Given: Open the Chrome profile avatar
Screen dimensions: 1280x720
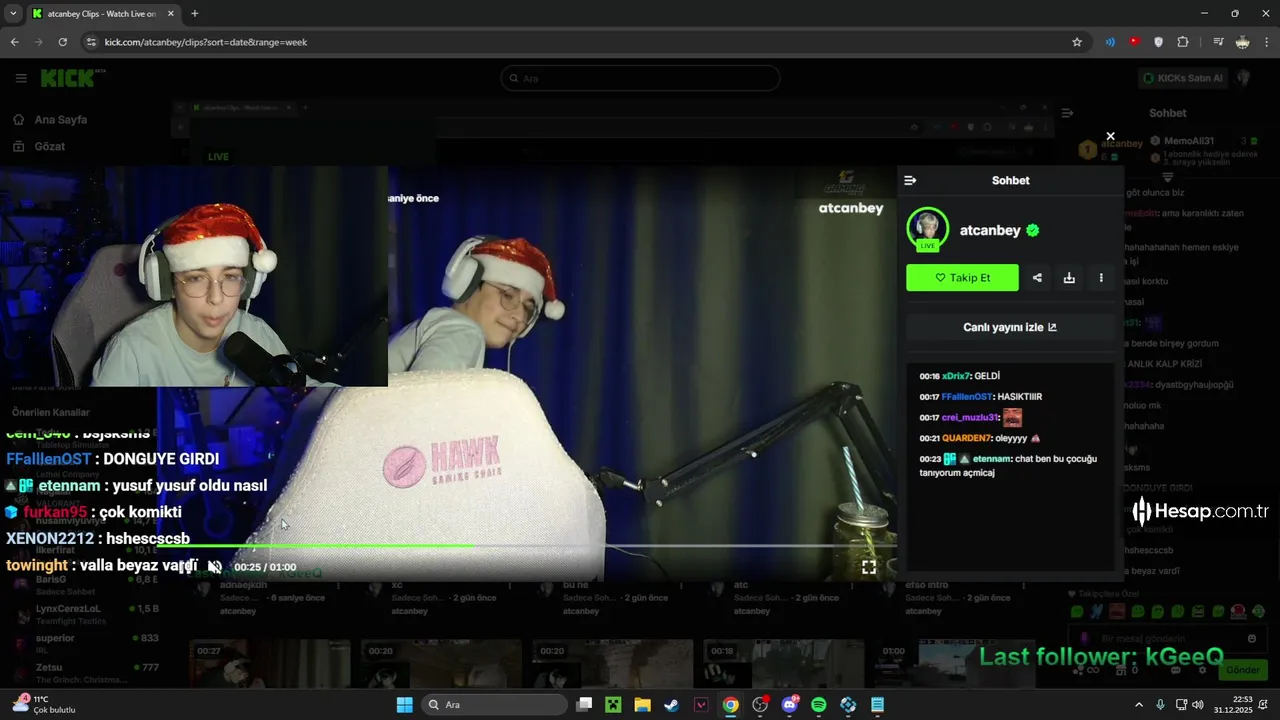Looking at the screenshot, I should click(x=1243, y=42).
